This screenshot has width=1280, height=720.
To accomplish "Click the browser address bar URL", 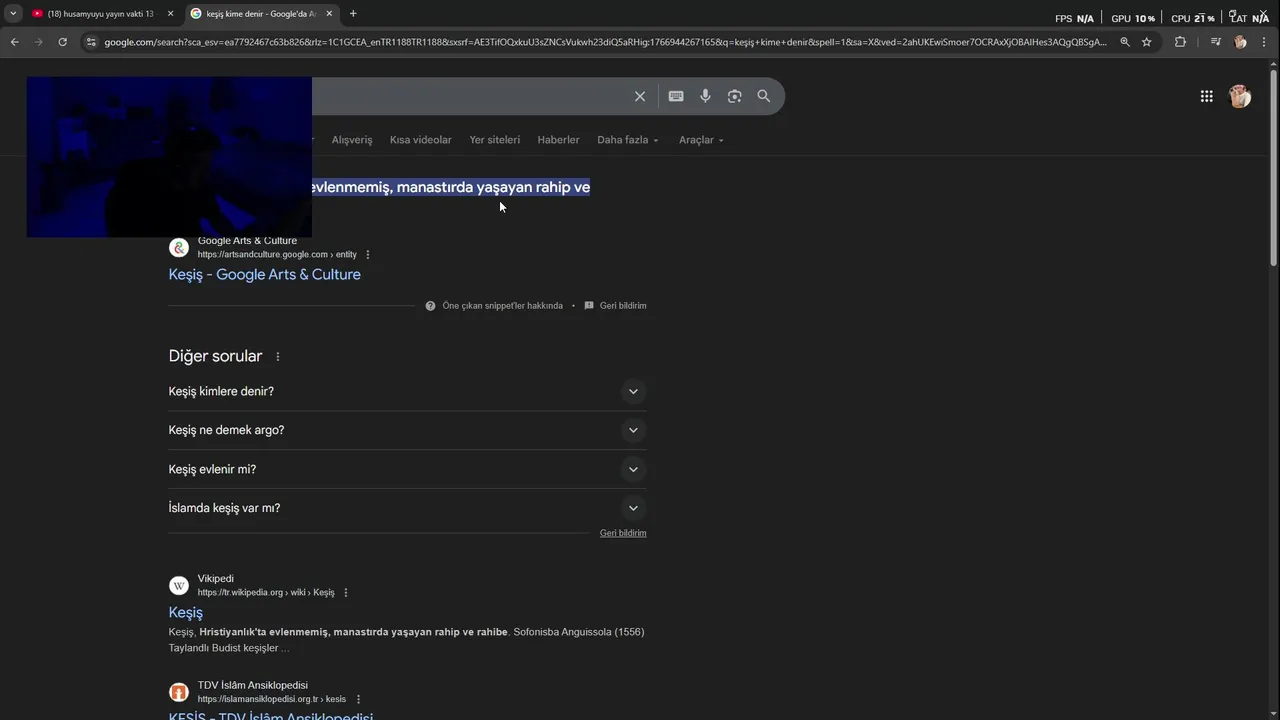I will click(605, 42).
